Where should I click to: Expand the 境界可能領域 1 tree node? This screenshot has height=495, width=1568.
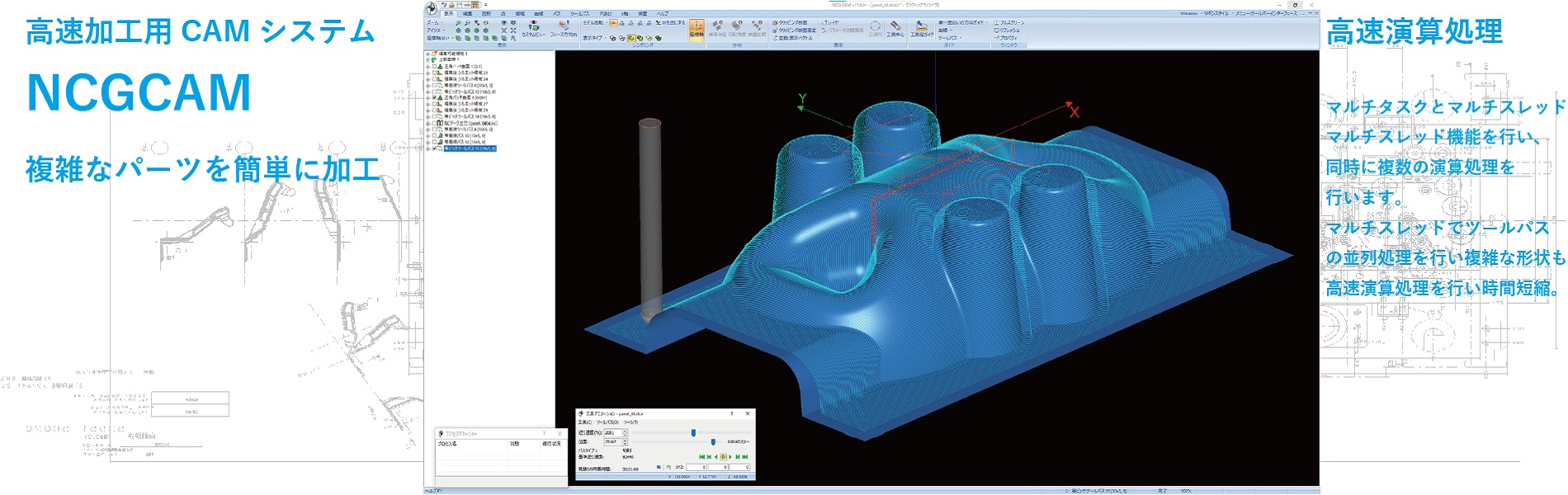427,54
